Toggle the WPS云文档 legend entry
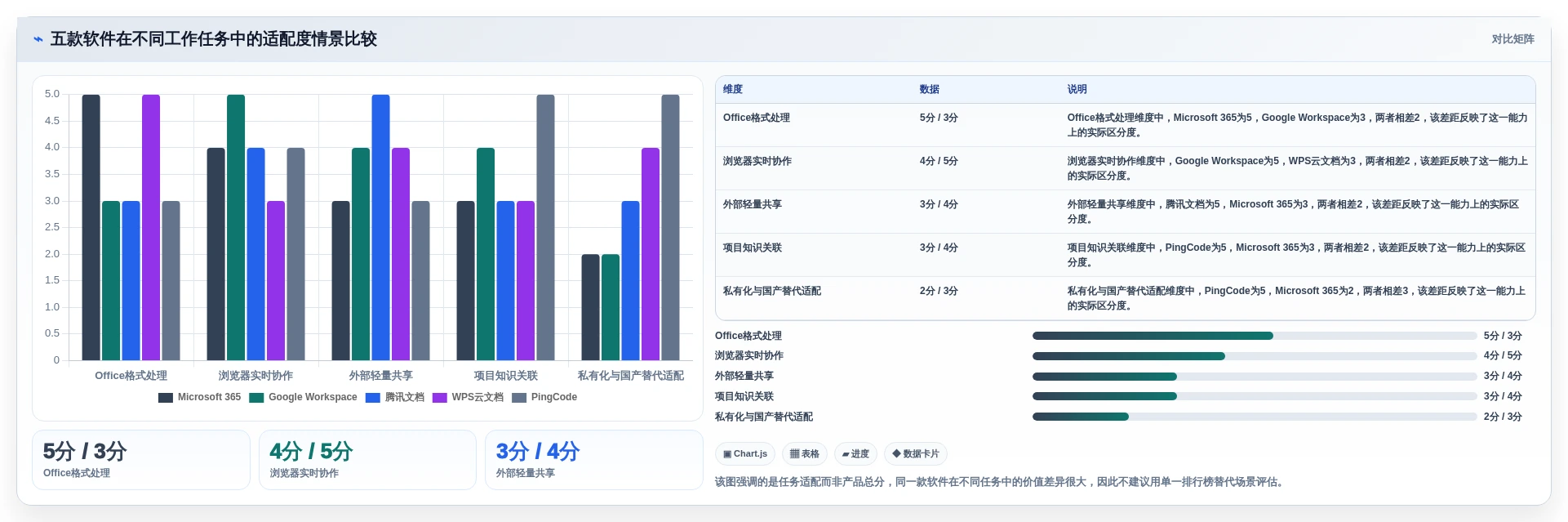The width and height of the screenshot is (1568, 522). pos(468,397)
